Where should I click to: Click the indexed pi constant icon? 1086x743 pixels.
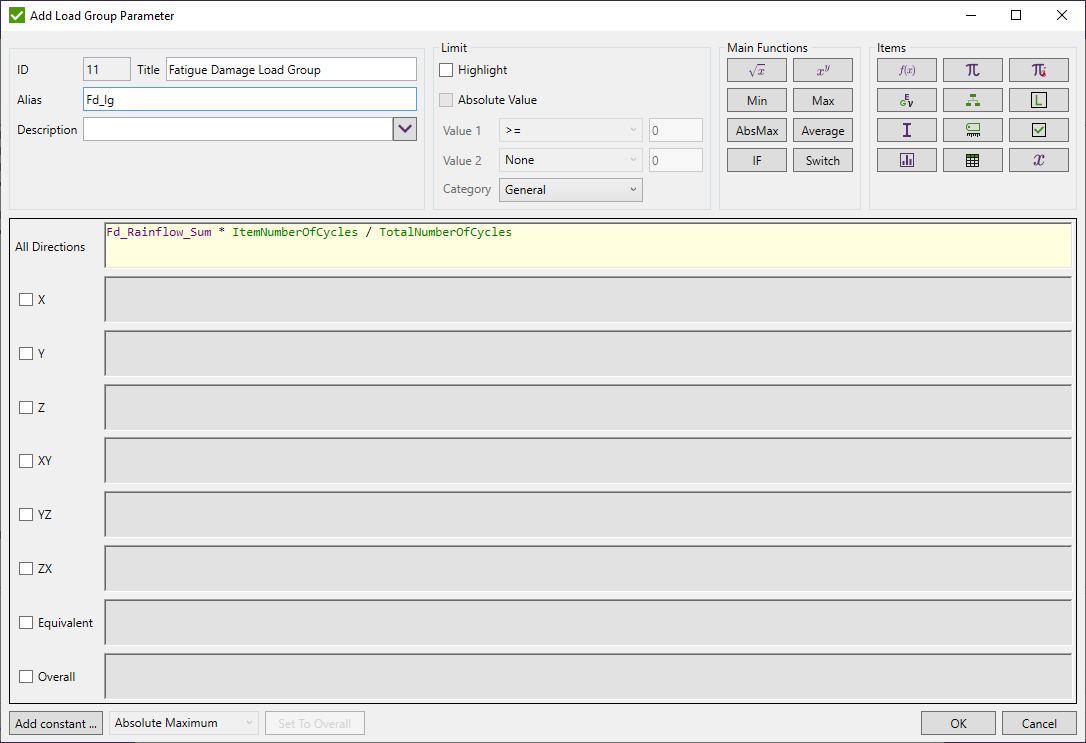(1039, 69)
